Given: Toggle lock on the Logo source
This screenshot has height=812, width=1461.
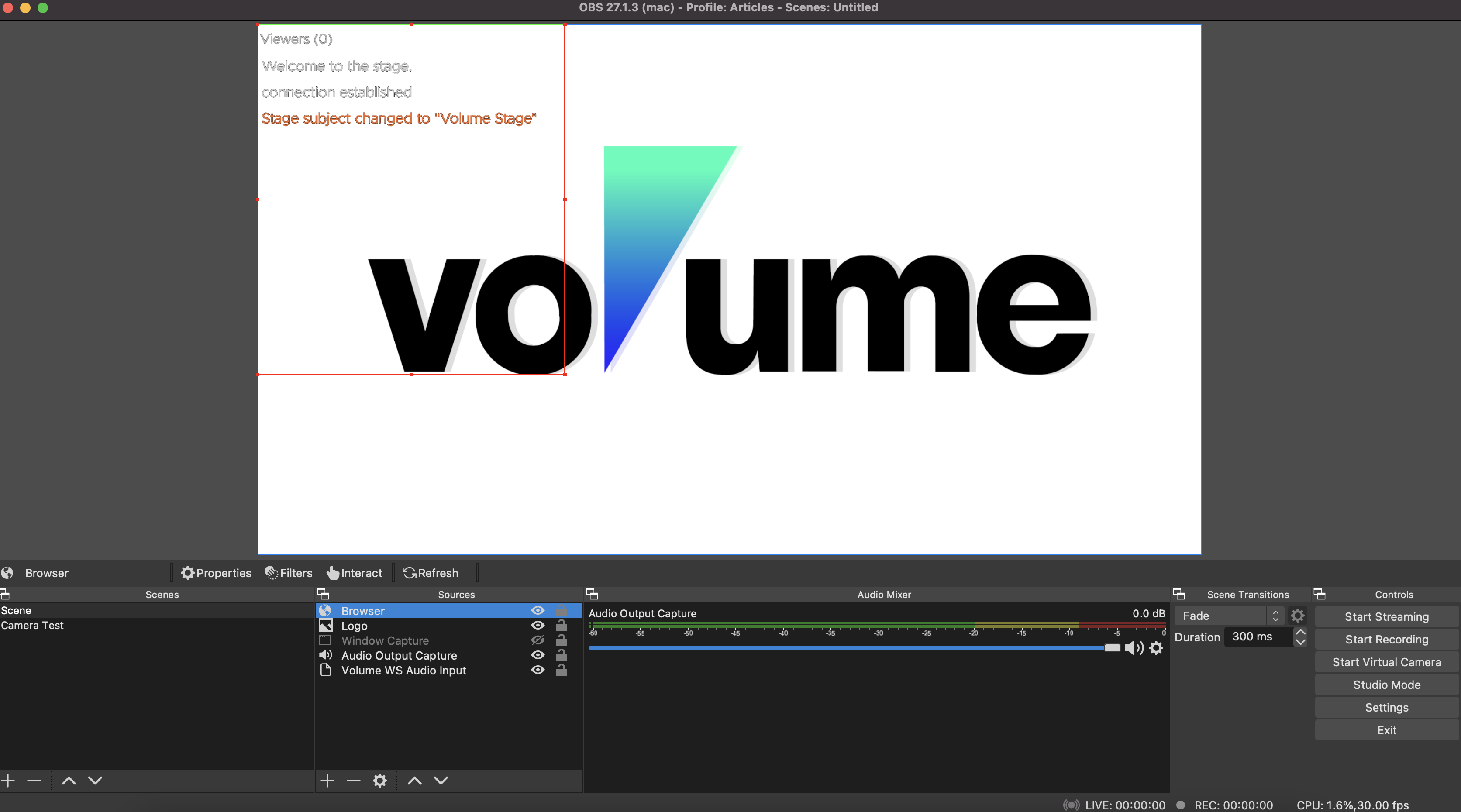Looking at the screenshot, I should point(562,625).
